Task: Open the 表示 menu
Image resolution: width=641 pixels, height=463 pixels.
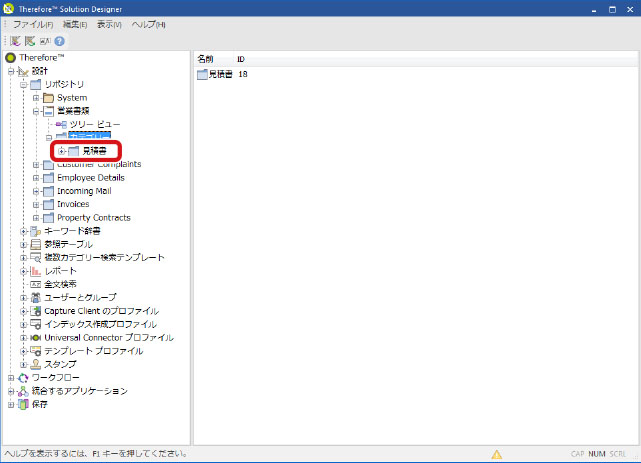Action: coord(109,24)
